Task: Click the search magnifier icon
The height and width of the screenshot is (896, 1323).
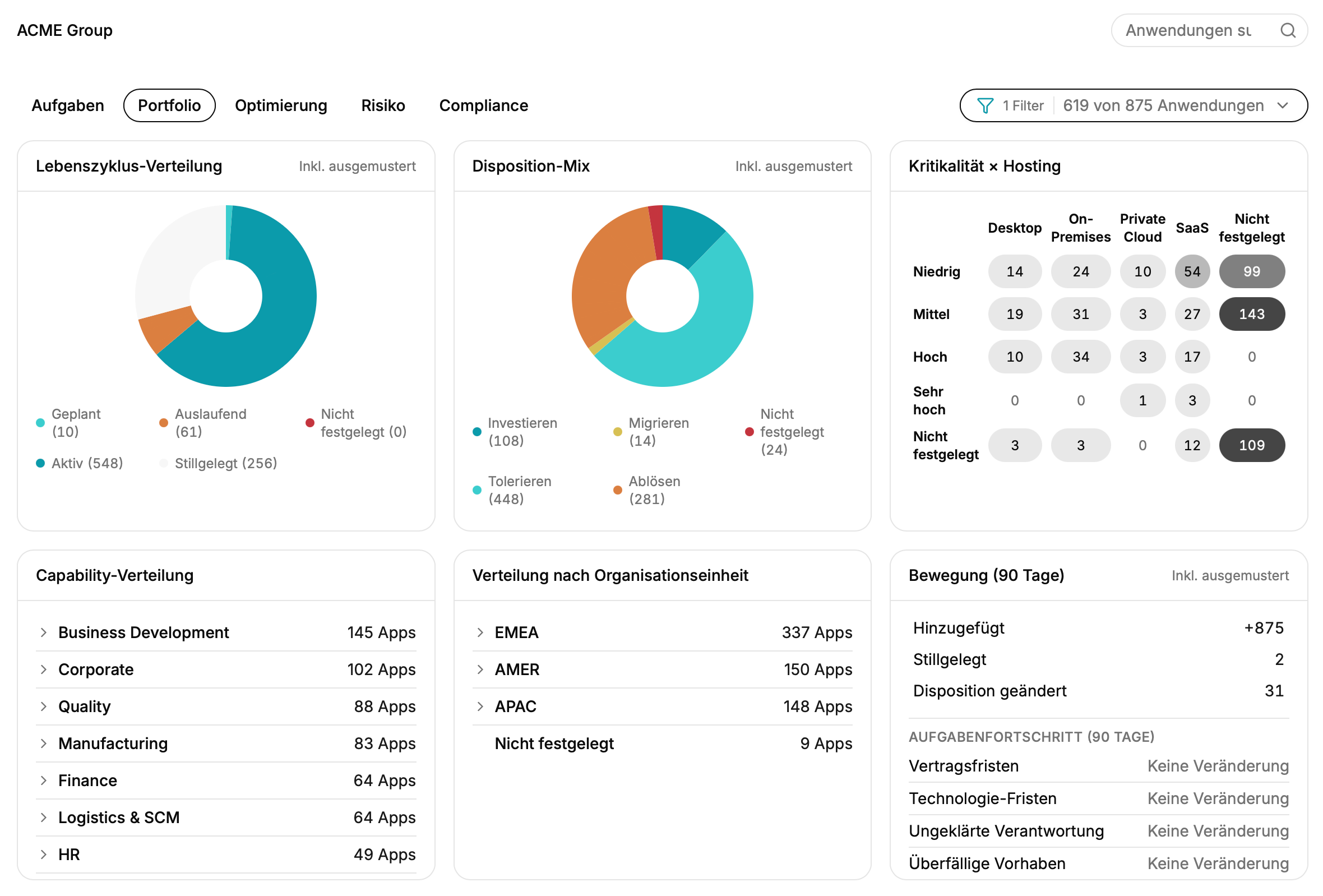Action: (1288, 30)
